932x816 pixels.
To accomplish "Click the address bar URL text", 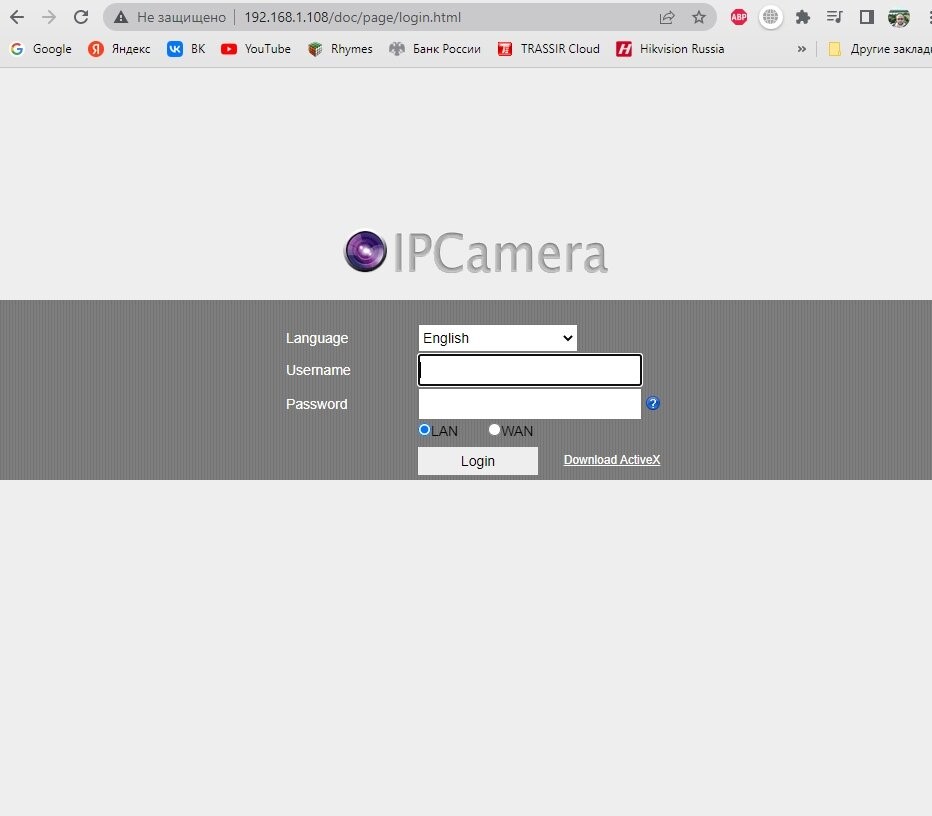I will click(352, 17).
